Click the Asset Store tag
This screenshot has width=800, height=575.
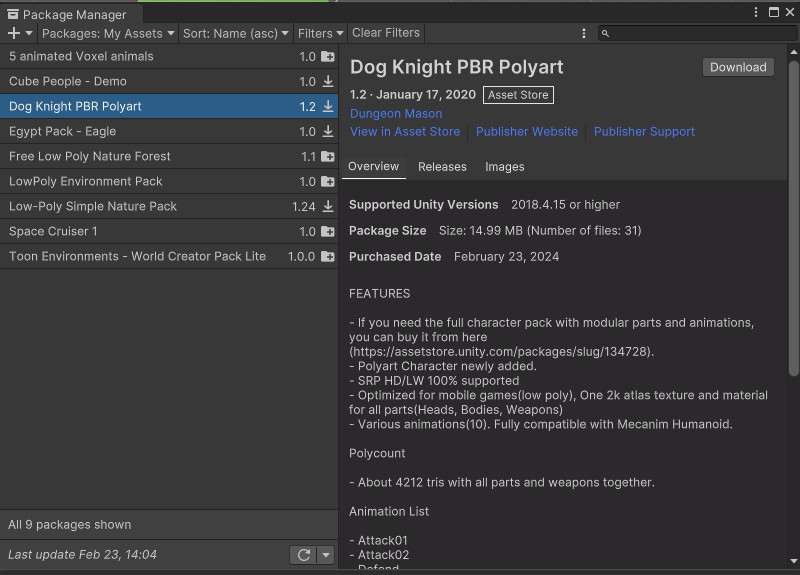(x=518, y=95)
